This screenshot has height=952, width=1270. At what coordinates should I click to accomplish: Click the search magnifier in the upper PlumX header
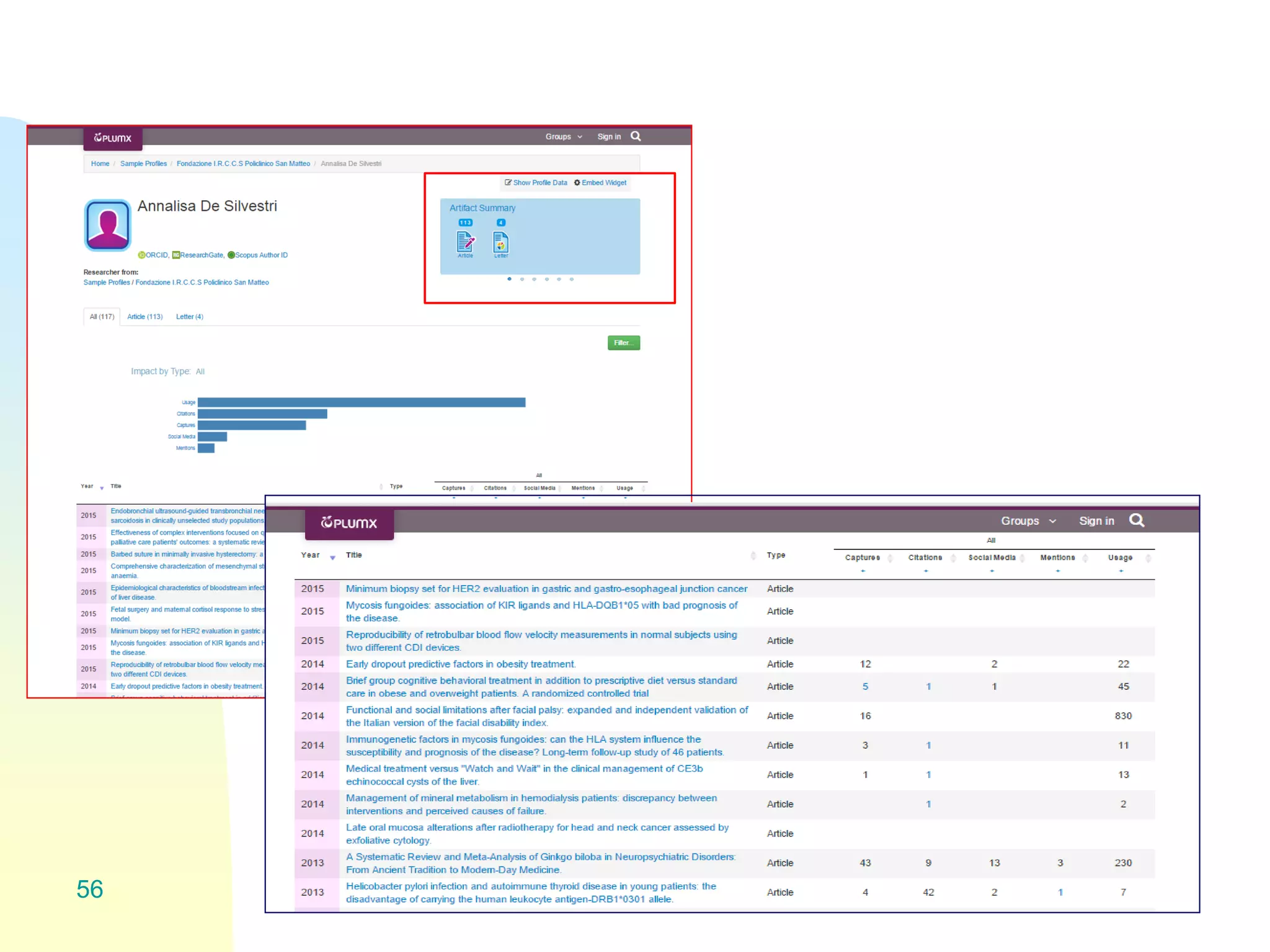point(636,136)
